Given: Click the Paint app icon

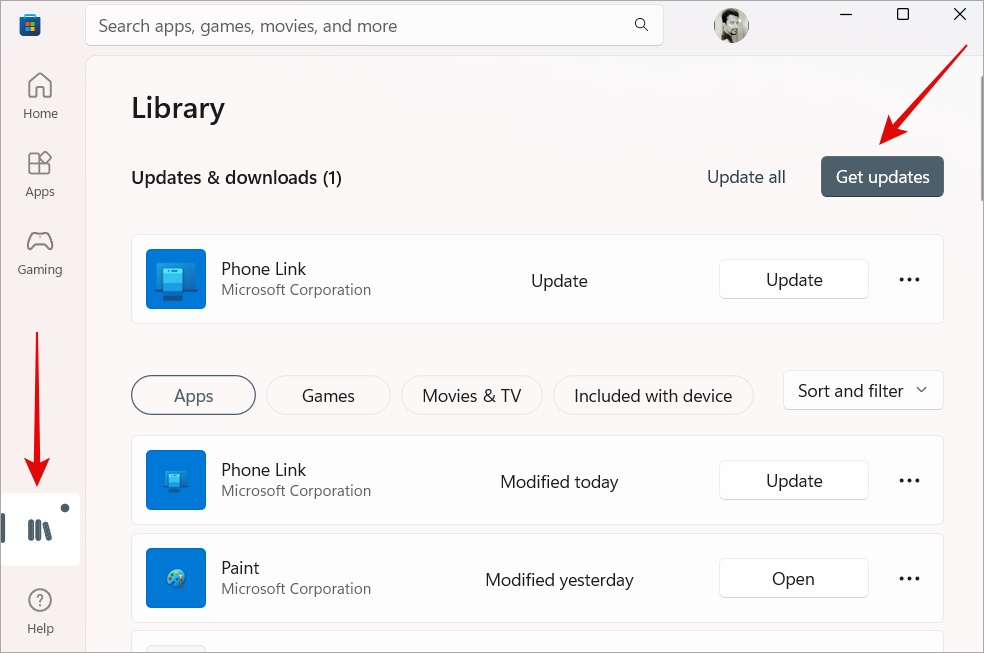Looking at the screenshot, I should coord(176,578).
